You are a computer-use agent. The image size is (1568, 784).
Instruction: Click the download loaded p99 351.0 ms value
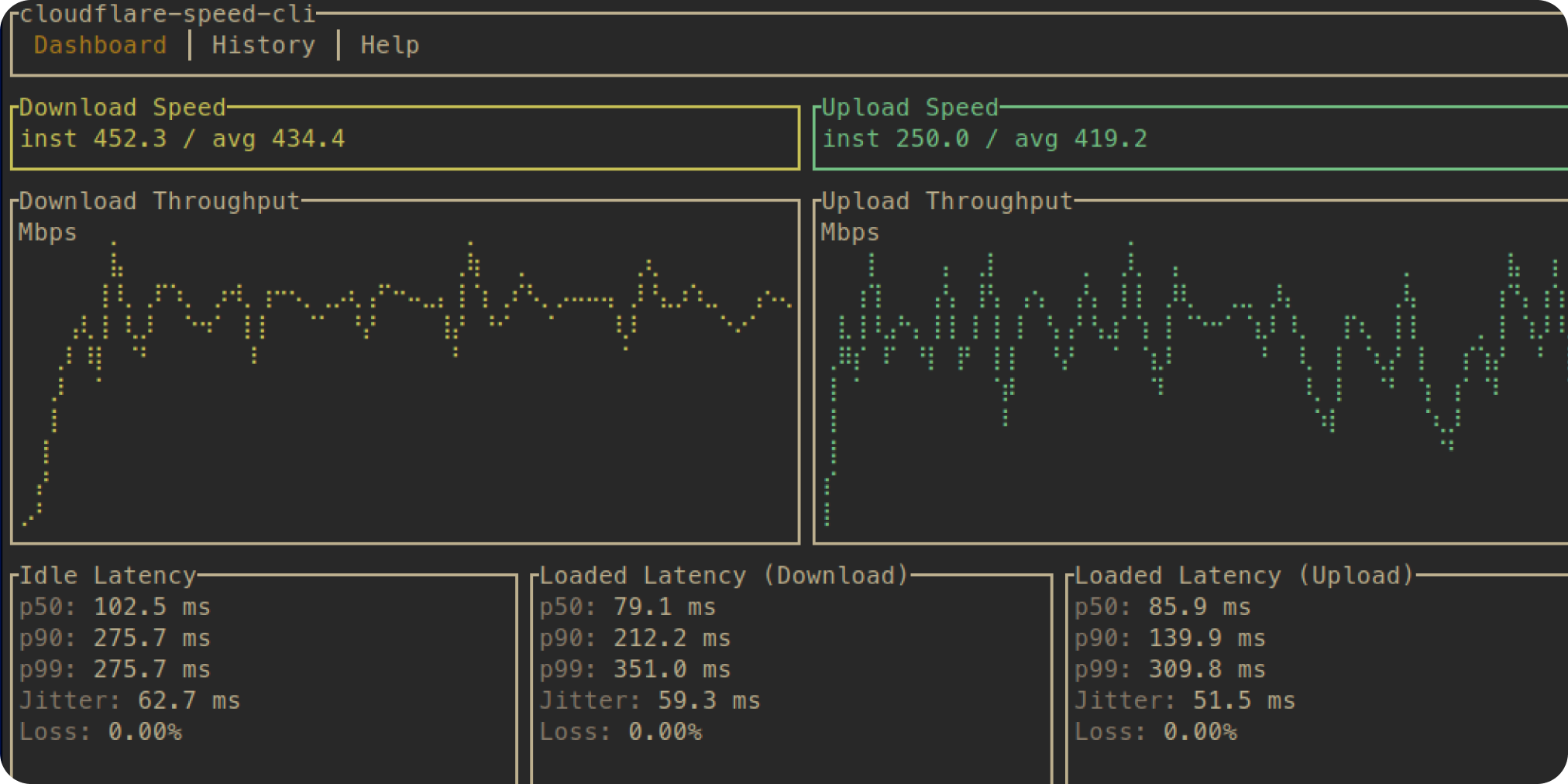click(672, 669)
